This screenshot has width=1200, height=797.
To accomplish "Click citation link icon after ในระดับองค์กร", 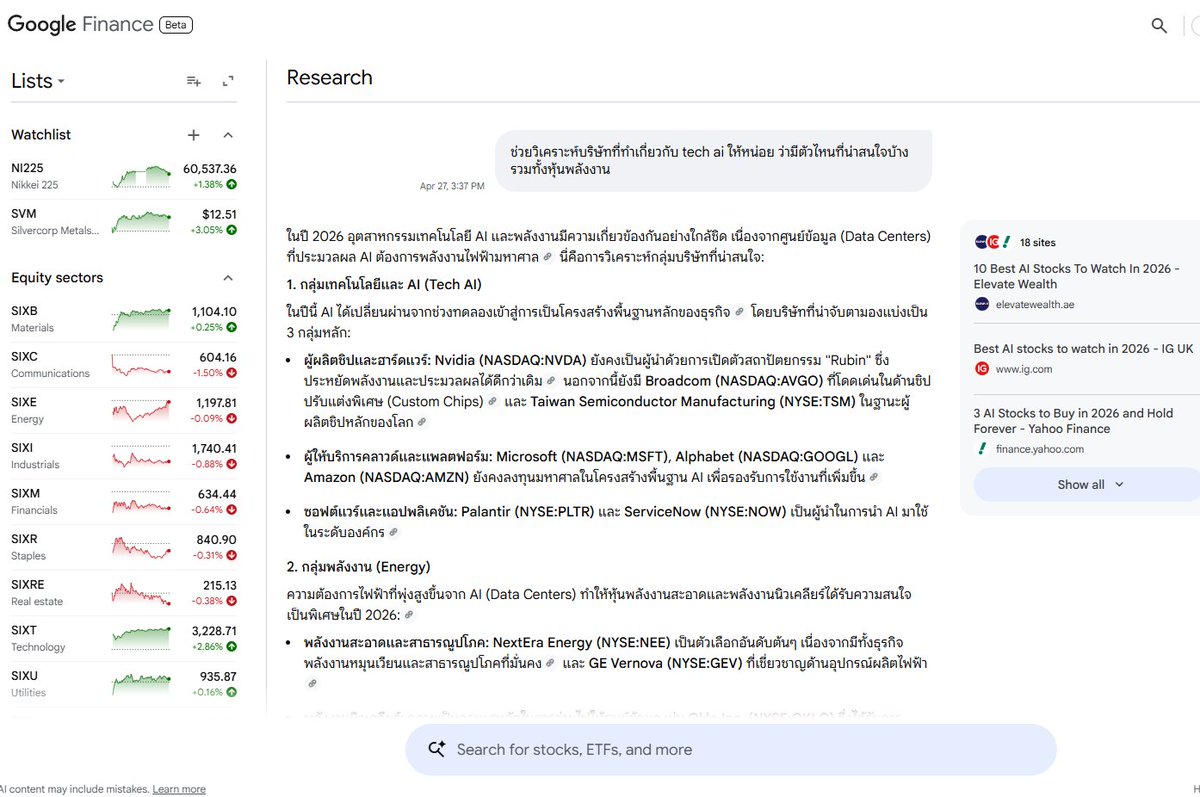I will pos(393,533).
